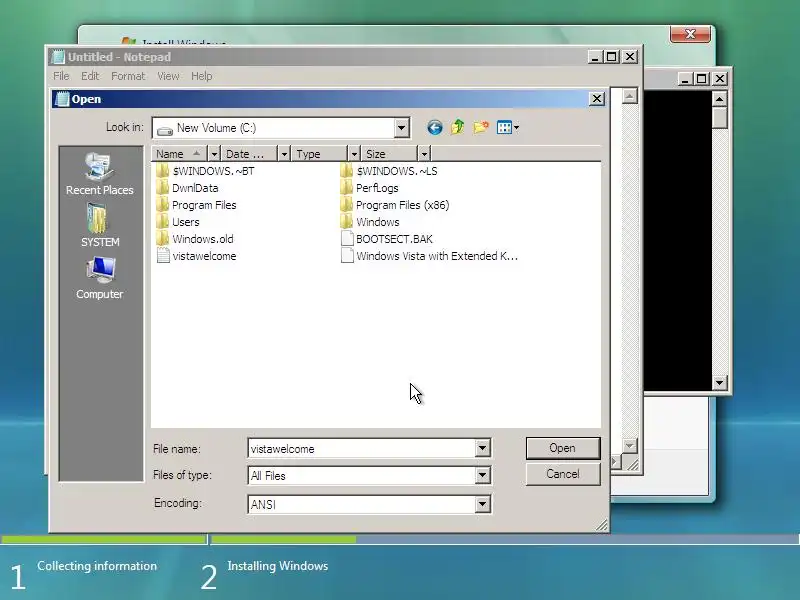Open the Files of type dropdown
This screenshot has width=800, height=600.
coord(482,476)
